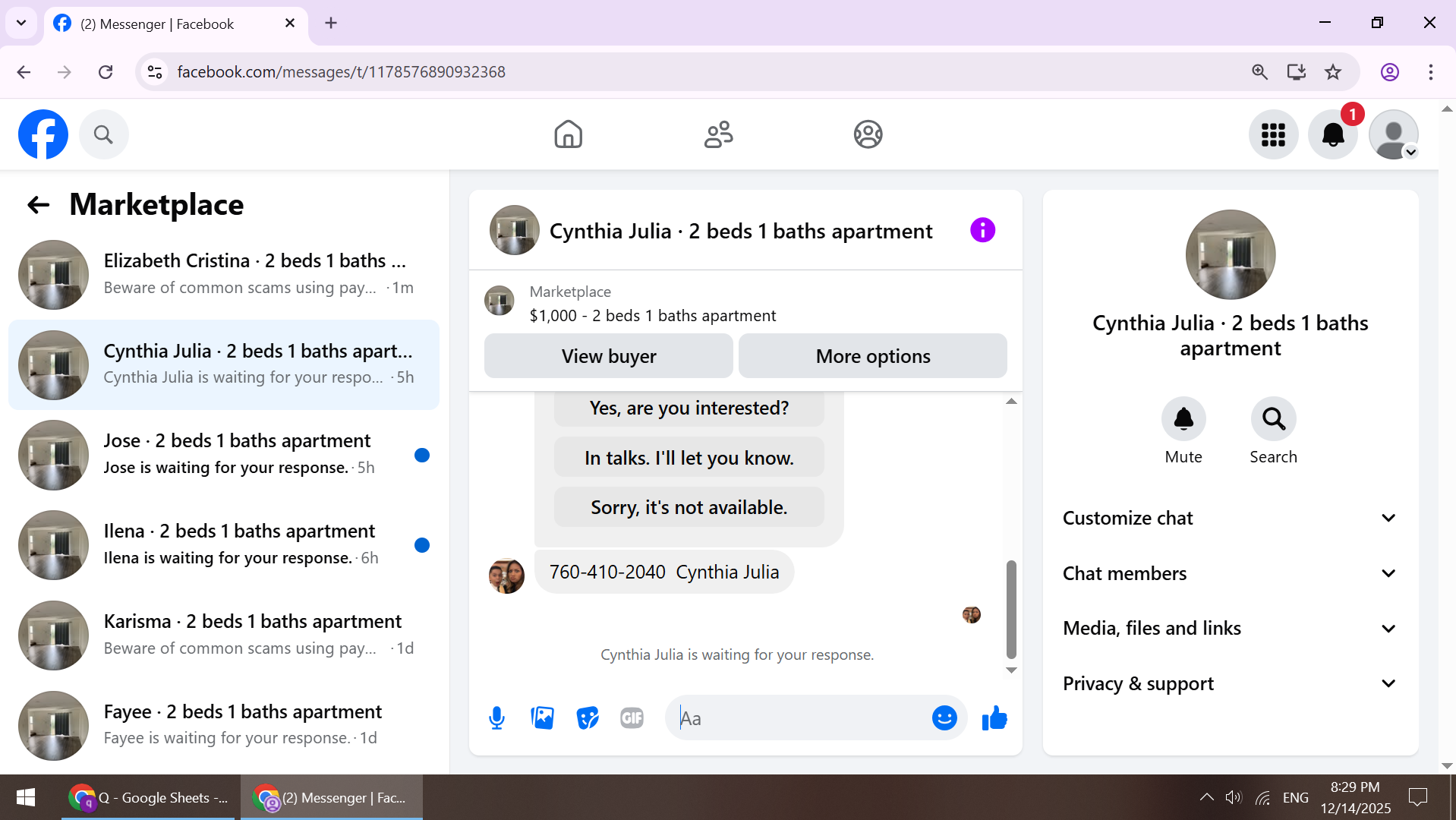
Task: Click the View buyer button
Action: pyautogui.click(x=609, y=356)
